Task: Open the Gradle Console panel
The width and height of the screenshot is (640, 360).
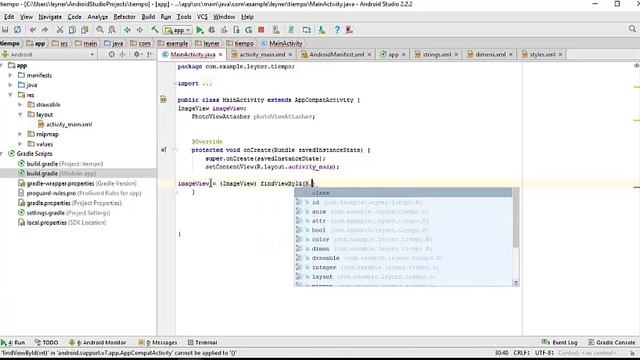Action: 611,342
